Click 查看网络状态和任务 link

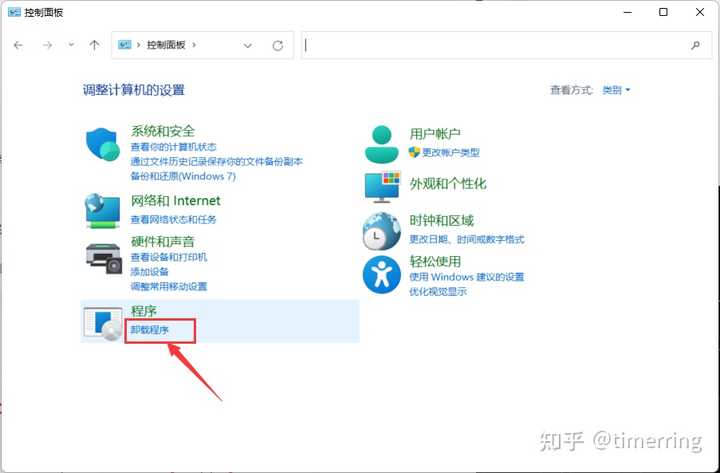174,220
